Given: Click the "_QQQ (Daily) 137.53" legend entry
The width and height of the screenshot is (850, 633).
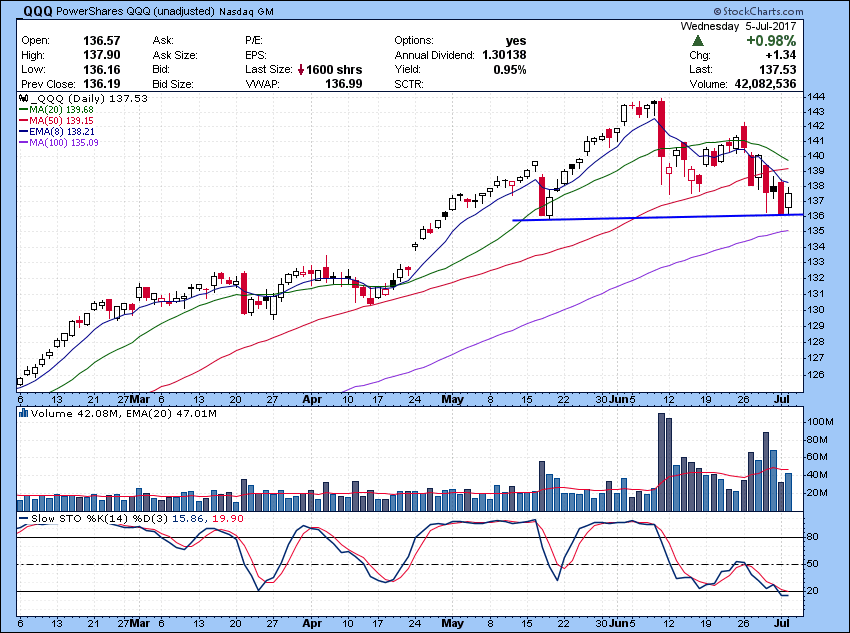Looking at the screenshot, I should (x=89, y=99).
